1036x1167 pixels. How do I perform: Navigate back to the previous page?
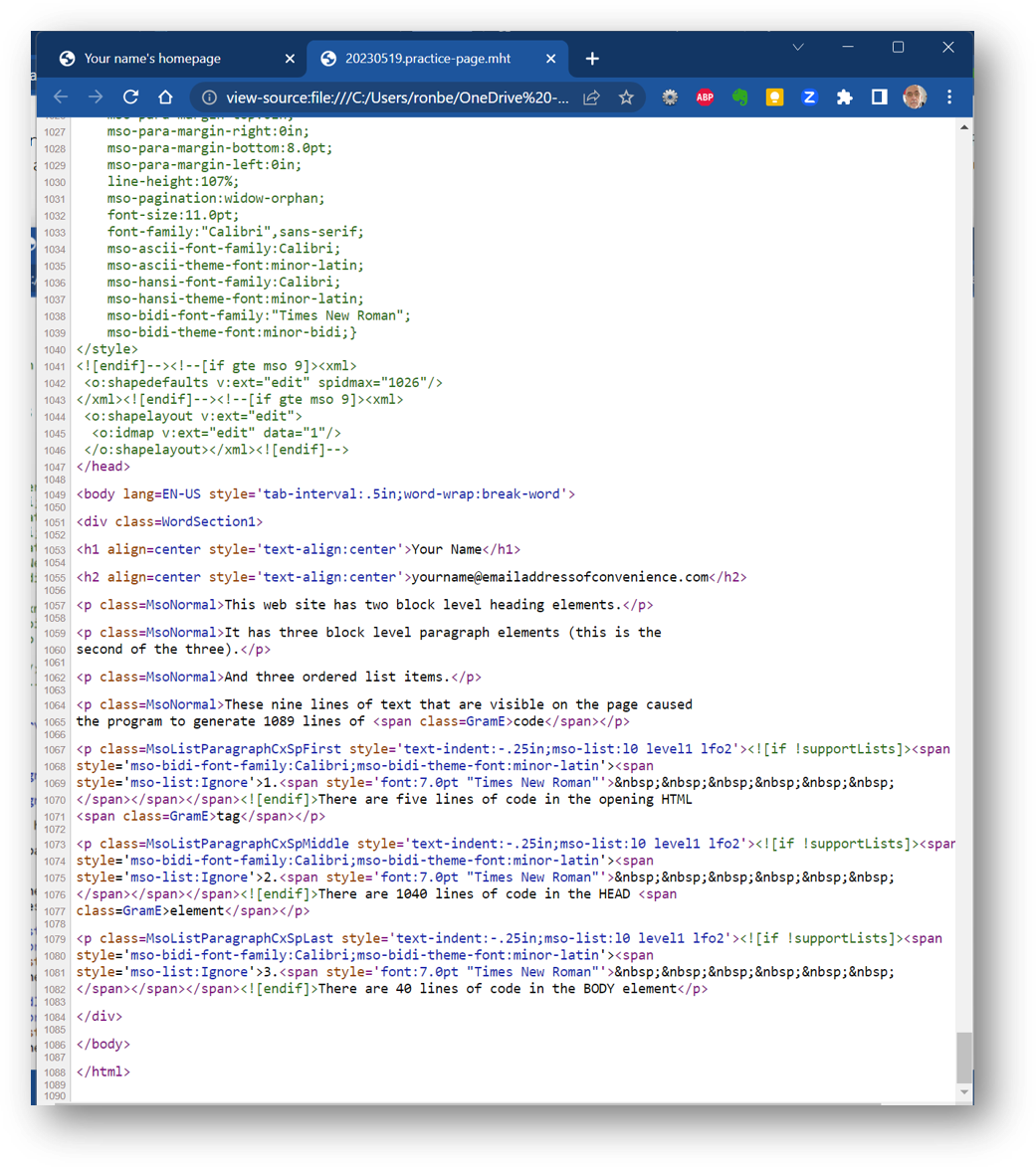tap(60, 97)
